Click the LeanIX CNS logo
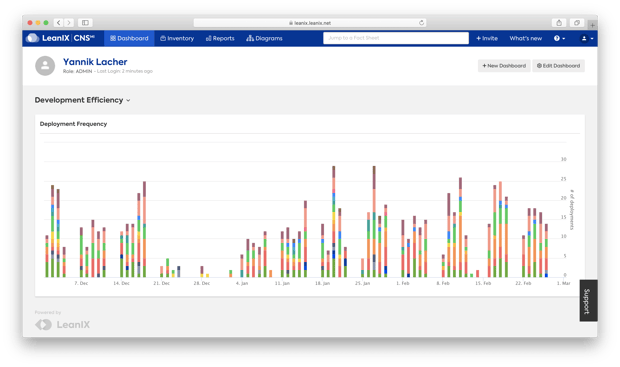The height and width of the screenshot is (367, 620). [x=60, y=38]
